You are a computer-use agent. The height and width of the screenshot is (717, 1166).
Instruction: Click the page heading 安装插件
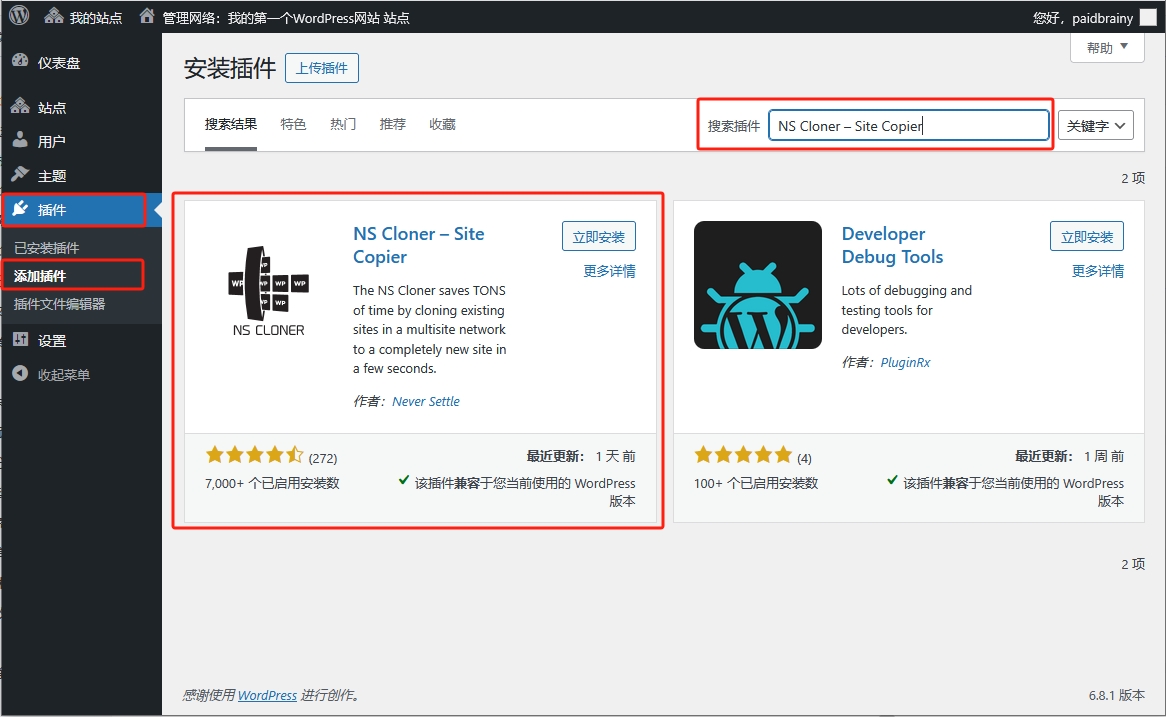click(230, 68)
